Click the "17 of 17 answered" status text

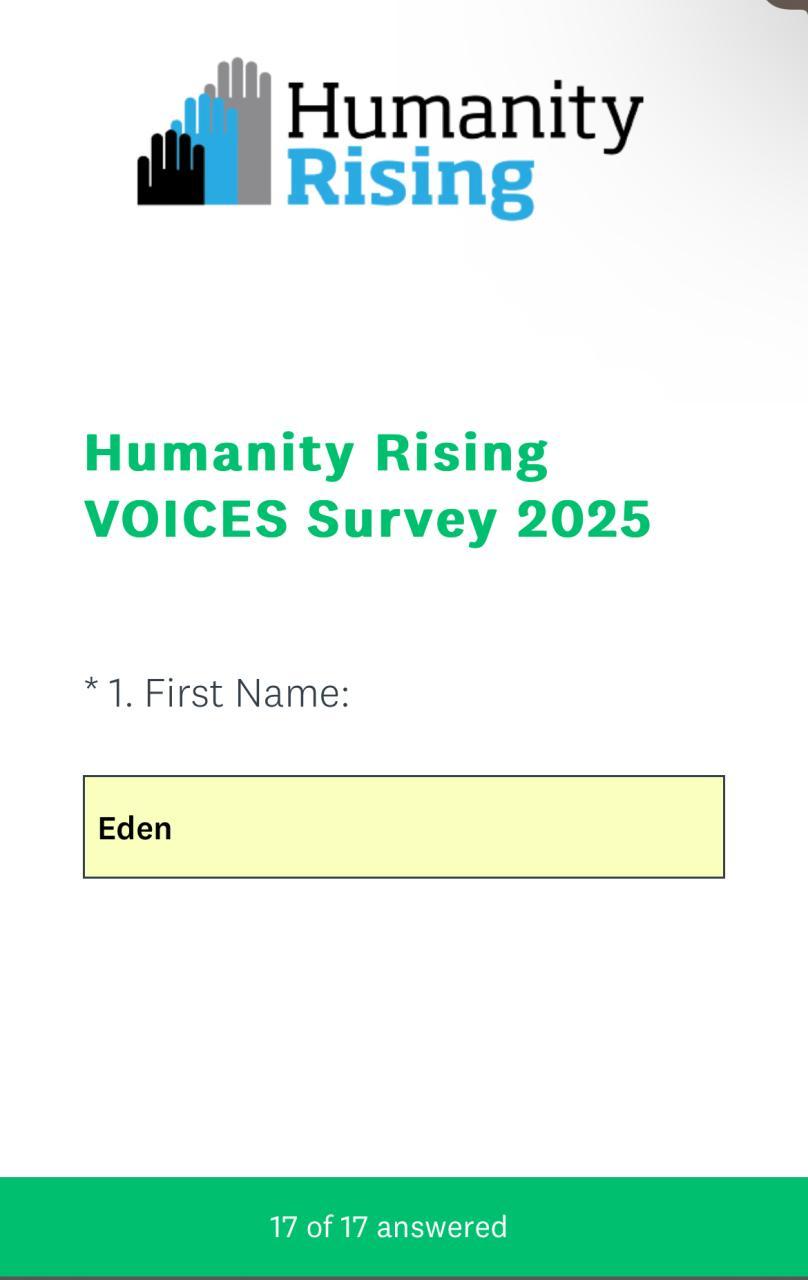(x=388, y=1227)
